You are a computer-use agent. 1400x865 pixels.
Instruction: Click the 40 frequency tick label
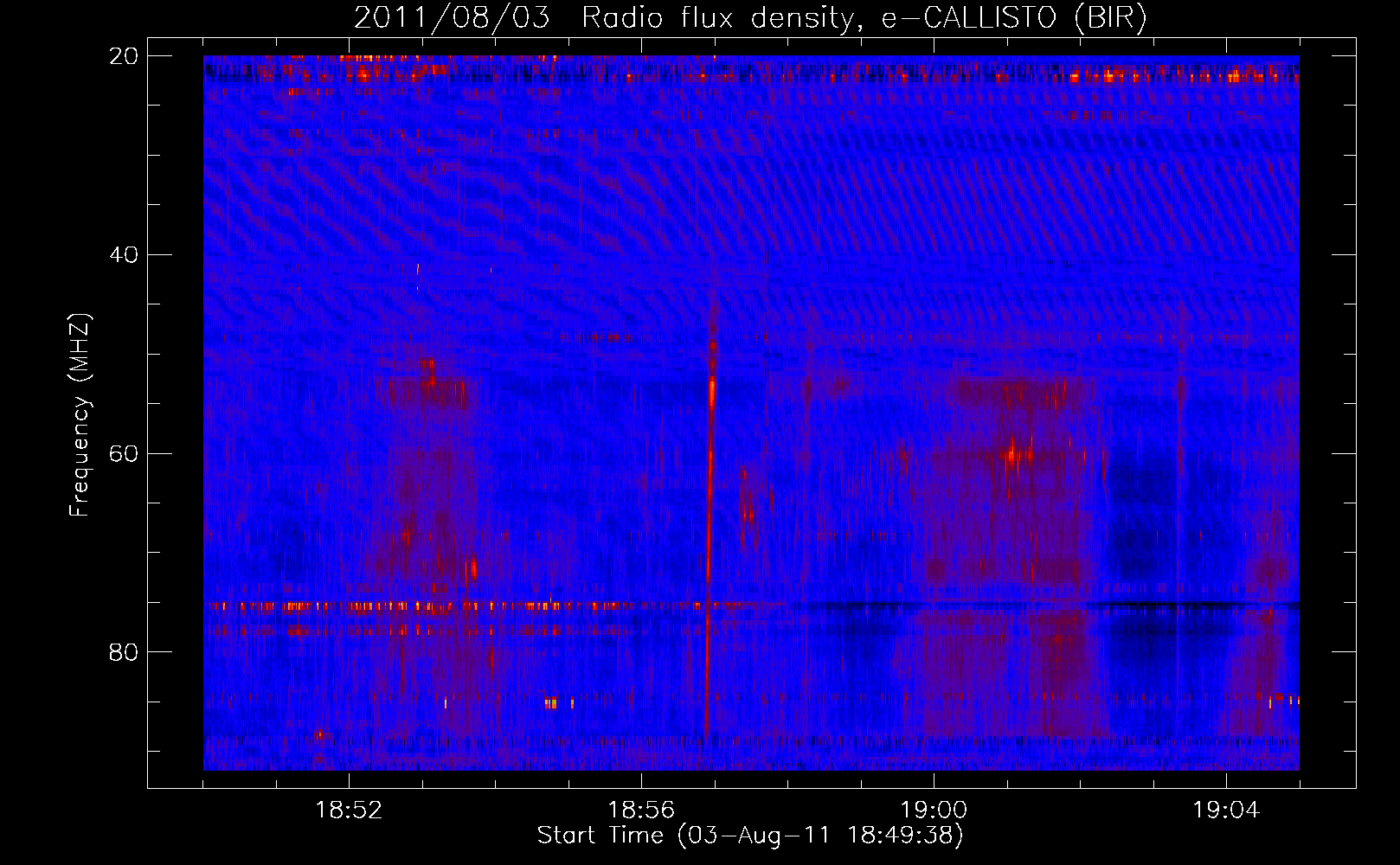123,255
